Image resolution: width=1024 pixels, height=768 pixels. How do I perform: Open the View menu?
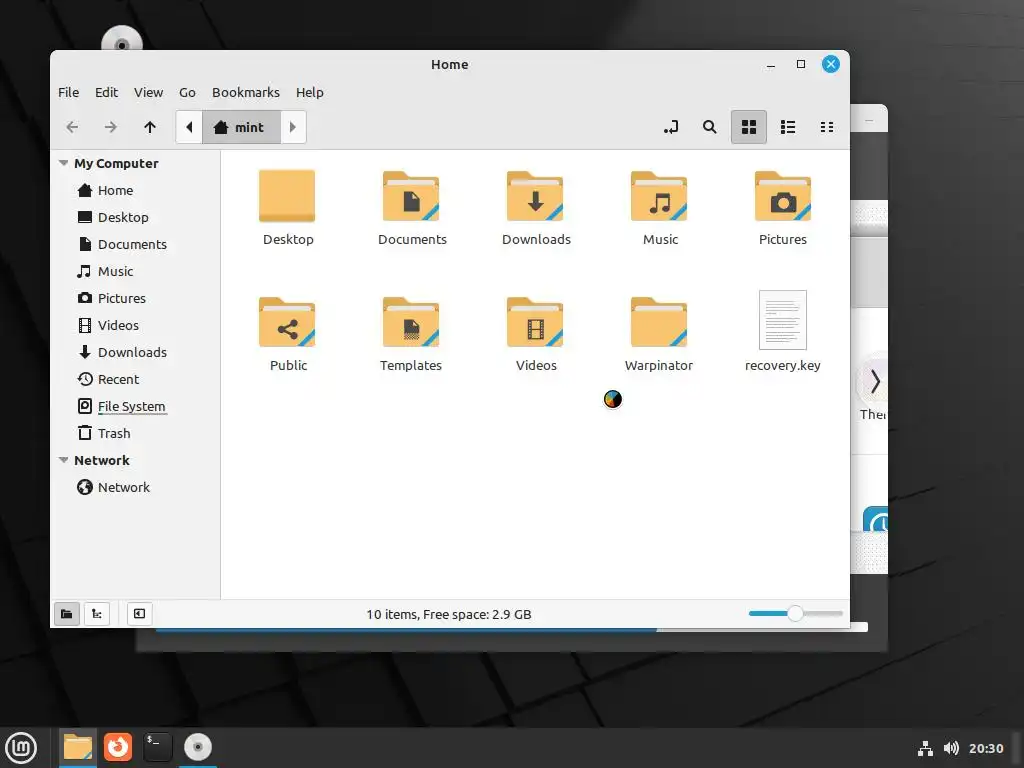point(148,93)
